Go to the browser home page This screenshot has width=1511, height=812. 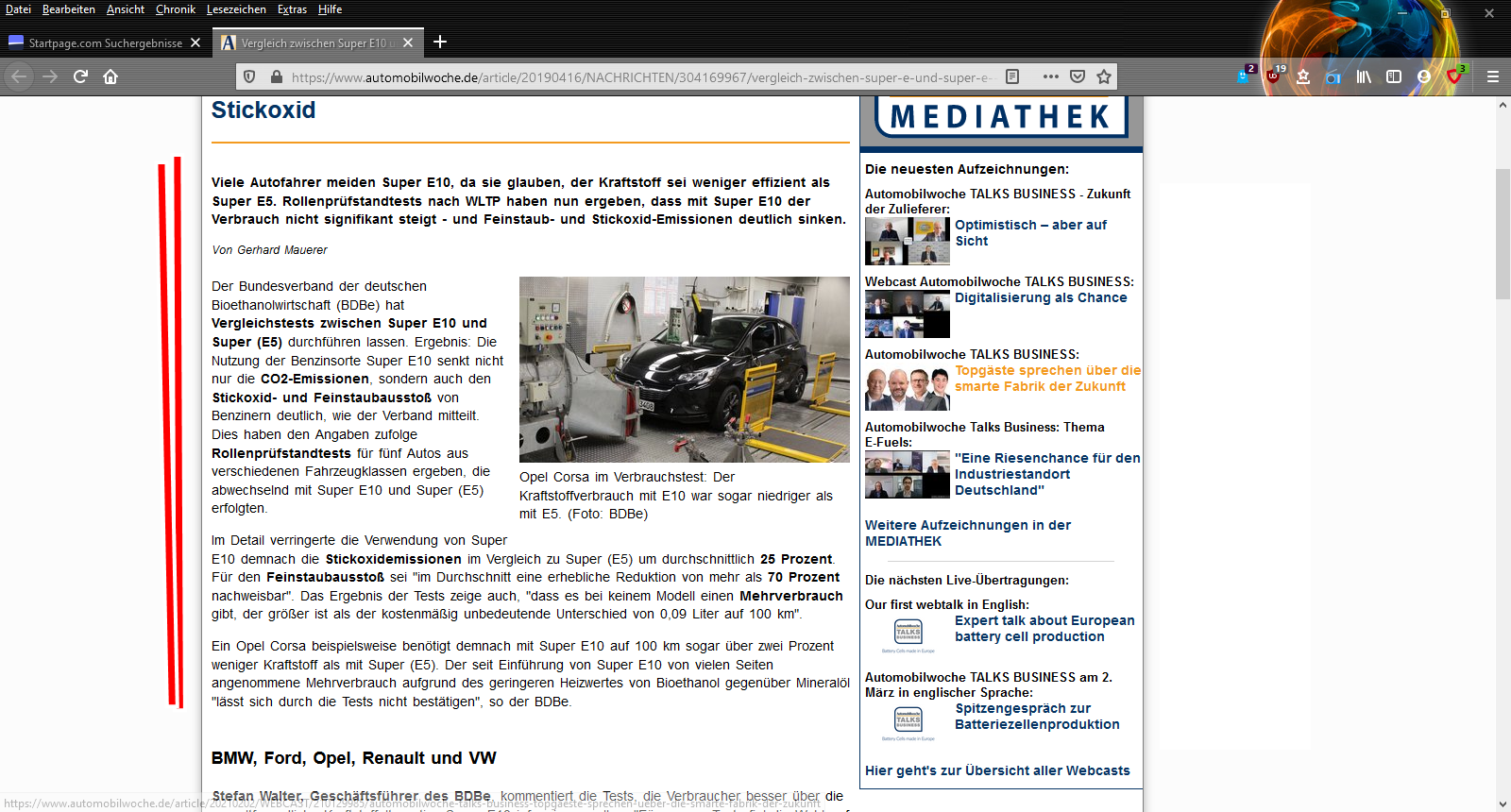tap(110, 76)
